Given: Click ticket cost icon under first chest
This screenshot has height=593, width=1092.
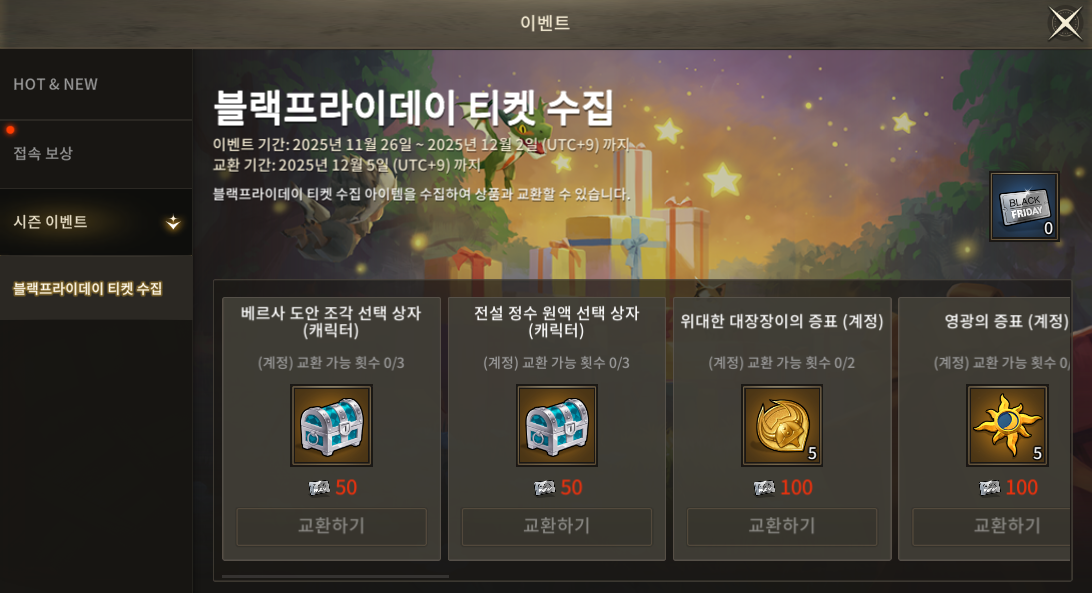Looking at the screenshot, I should [319, 488].
